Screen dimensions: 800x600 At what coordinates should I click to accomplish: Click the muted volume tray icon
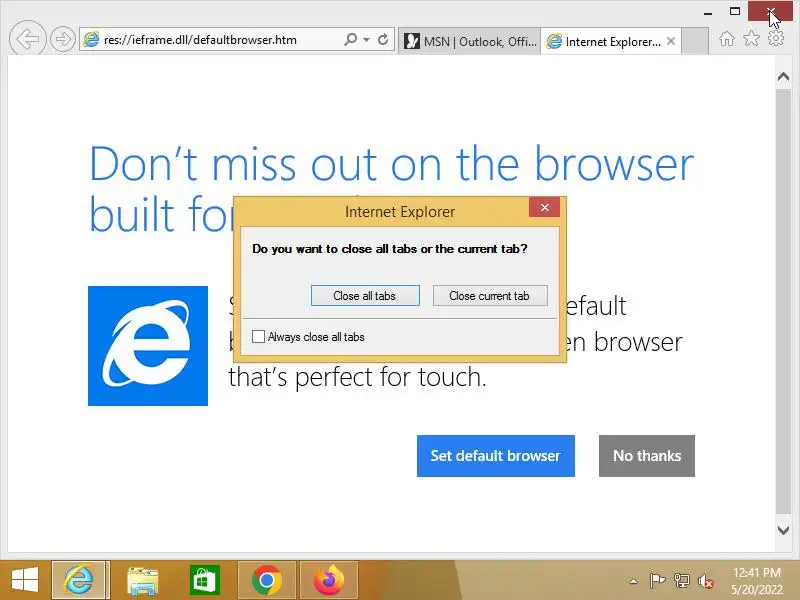(x=706, y=581)
